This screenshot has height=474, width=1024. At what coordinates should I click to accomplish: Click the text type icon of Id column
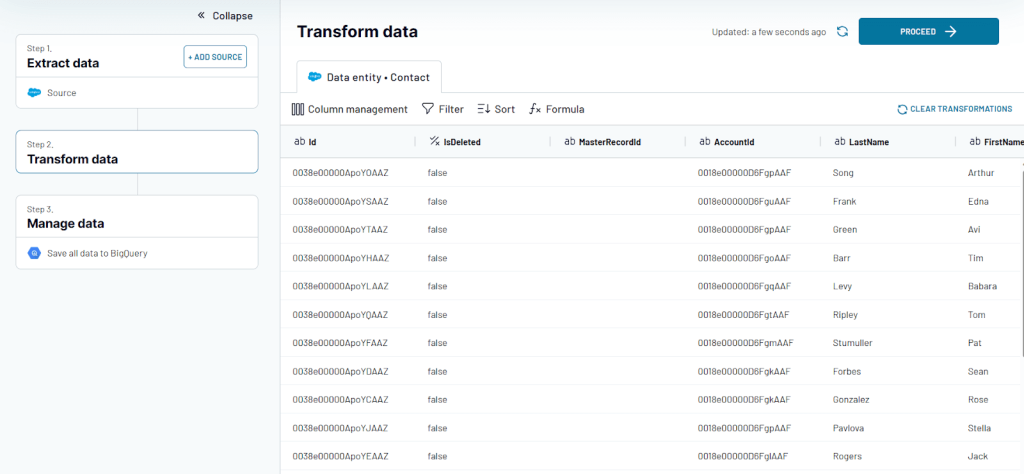coord(300,142)
